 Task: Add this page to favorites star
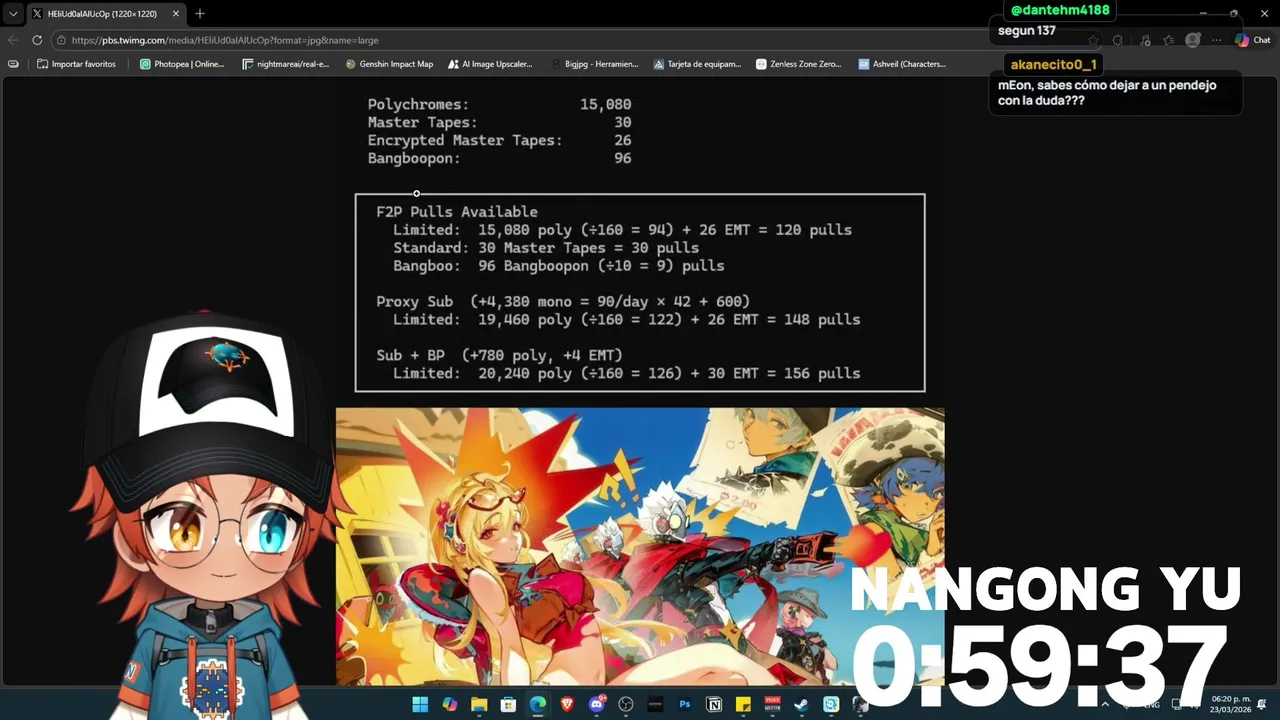pyautogui.click(x=1094, y=40)
